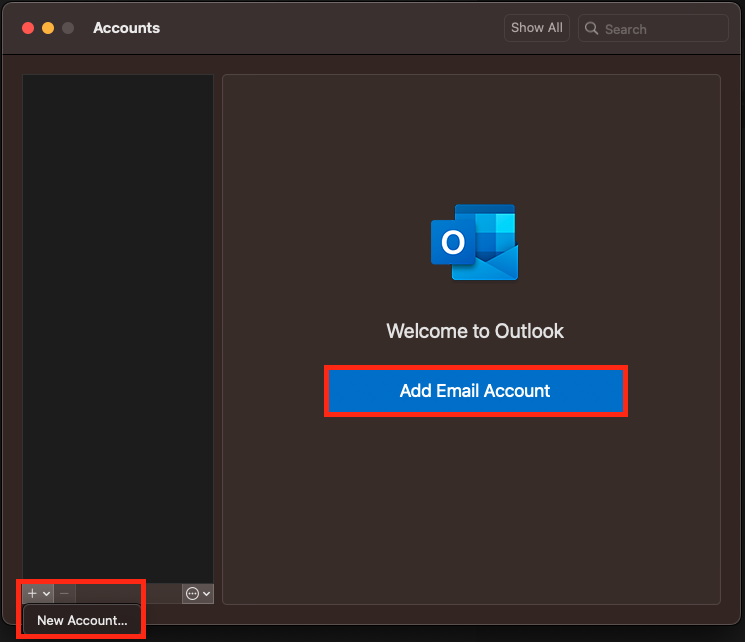Screen dimensions: 745x642
Task: Click the magnifying glass search icon
Action: (x=592, y=29)
